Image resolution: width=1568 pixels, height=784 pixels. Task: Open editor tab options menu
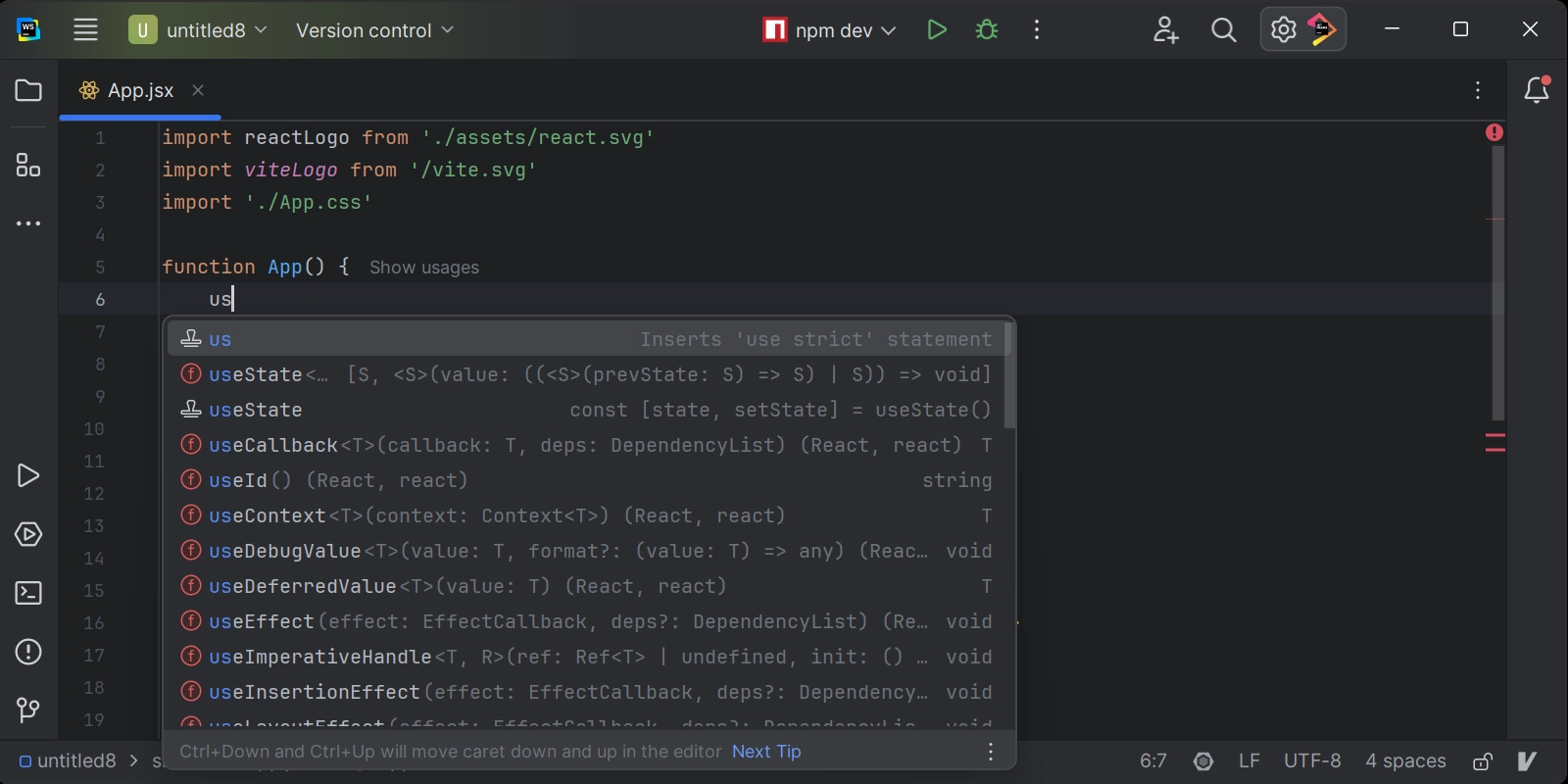[1478, 90]
